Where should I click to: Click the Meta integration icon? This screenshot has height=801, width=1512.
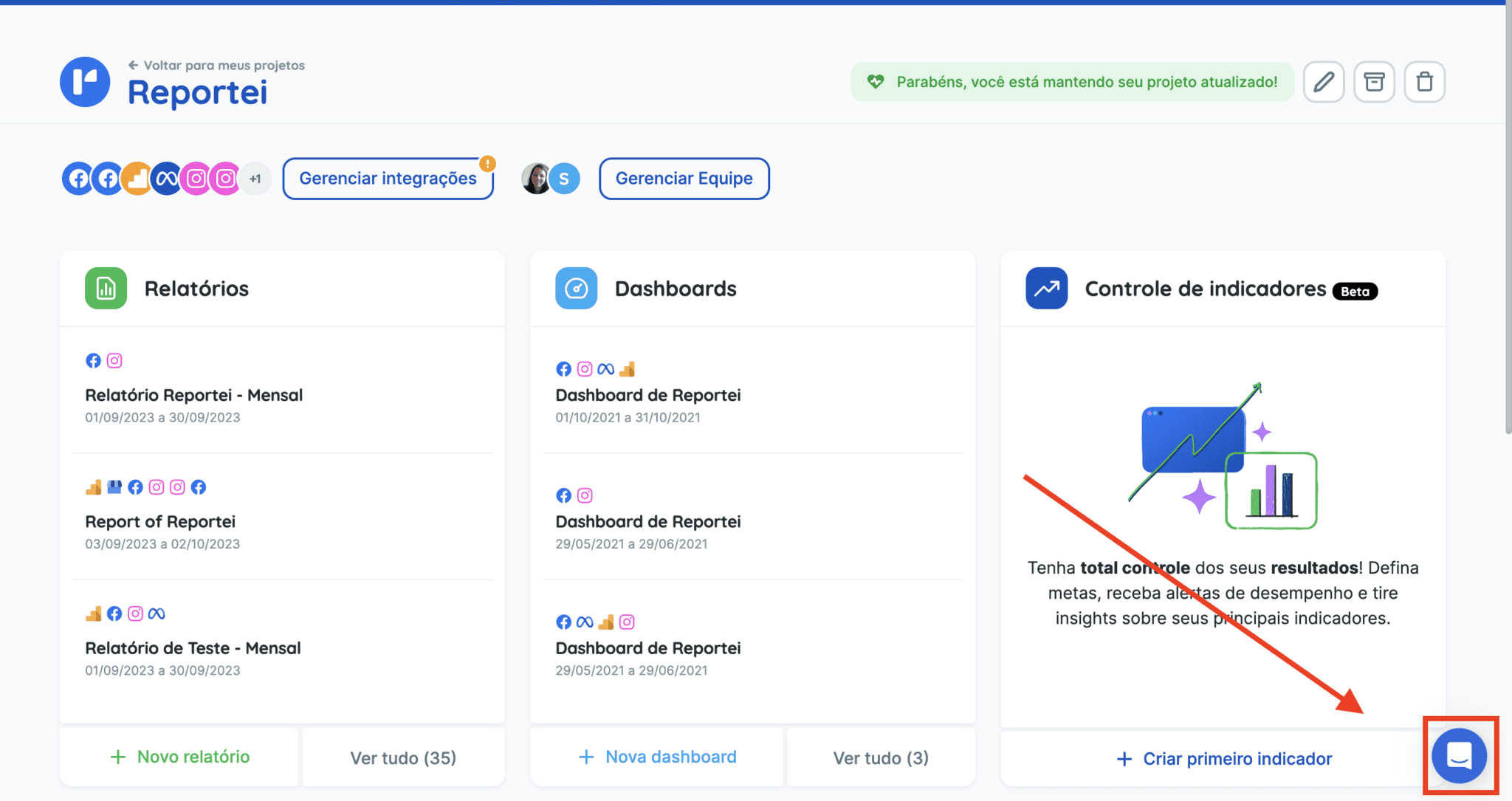coord(167,178)
